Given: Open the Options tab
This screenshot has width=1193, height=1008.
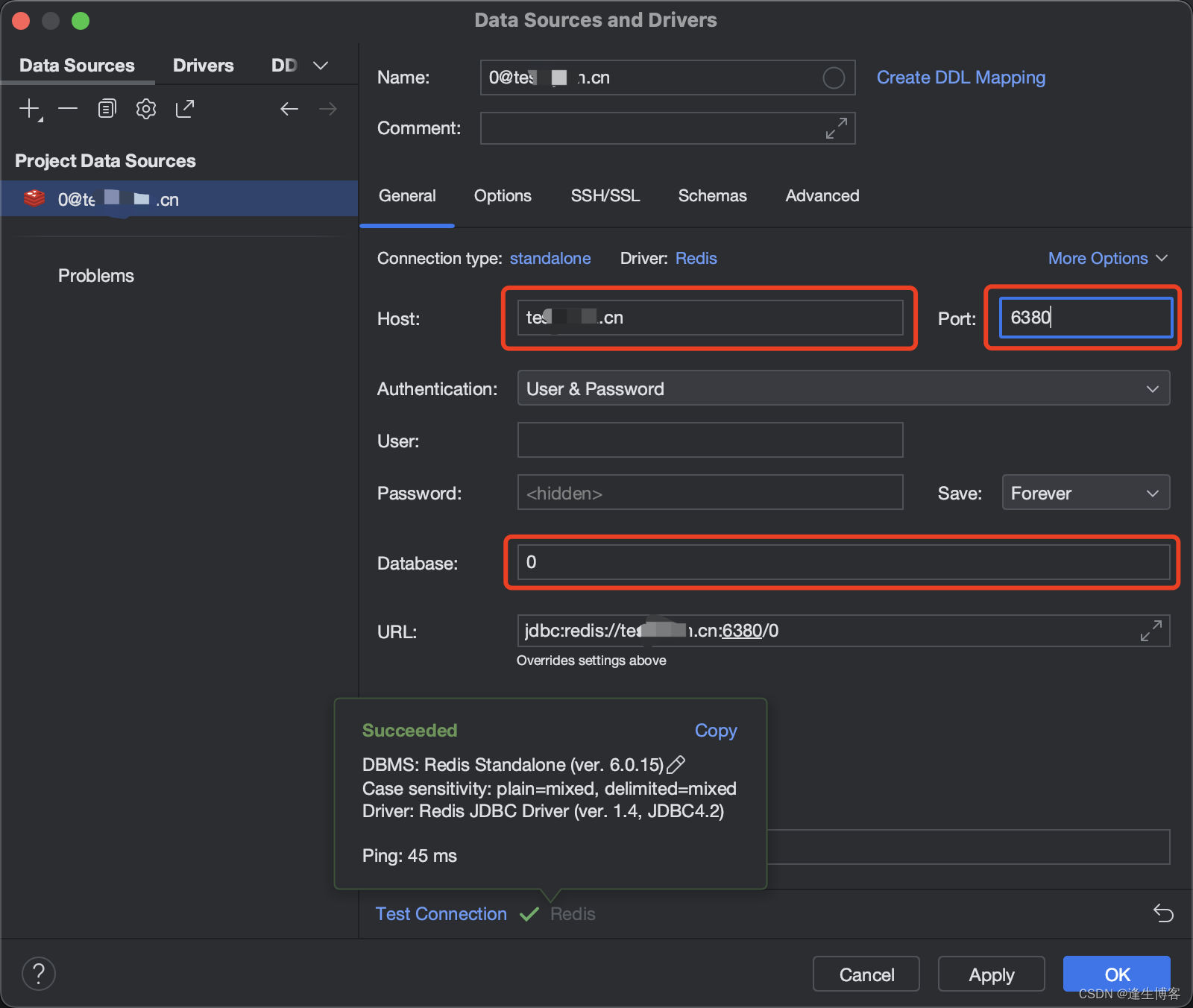Looking at the screenshot, I should tap(503, 195).
